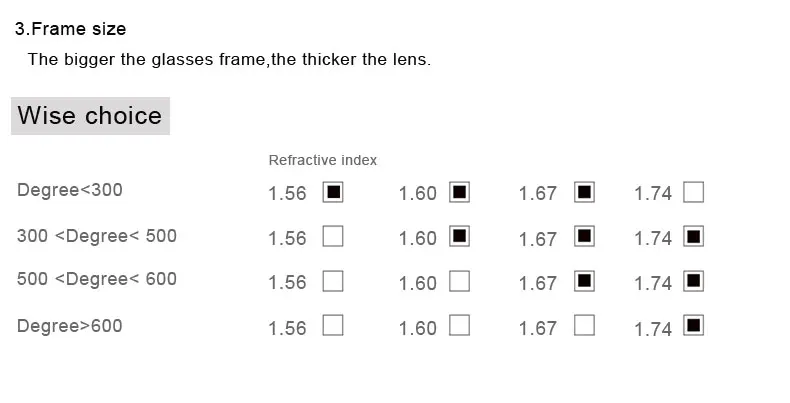Click the Wise choice heading

(90, 116)
